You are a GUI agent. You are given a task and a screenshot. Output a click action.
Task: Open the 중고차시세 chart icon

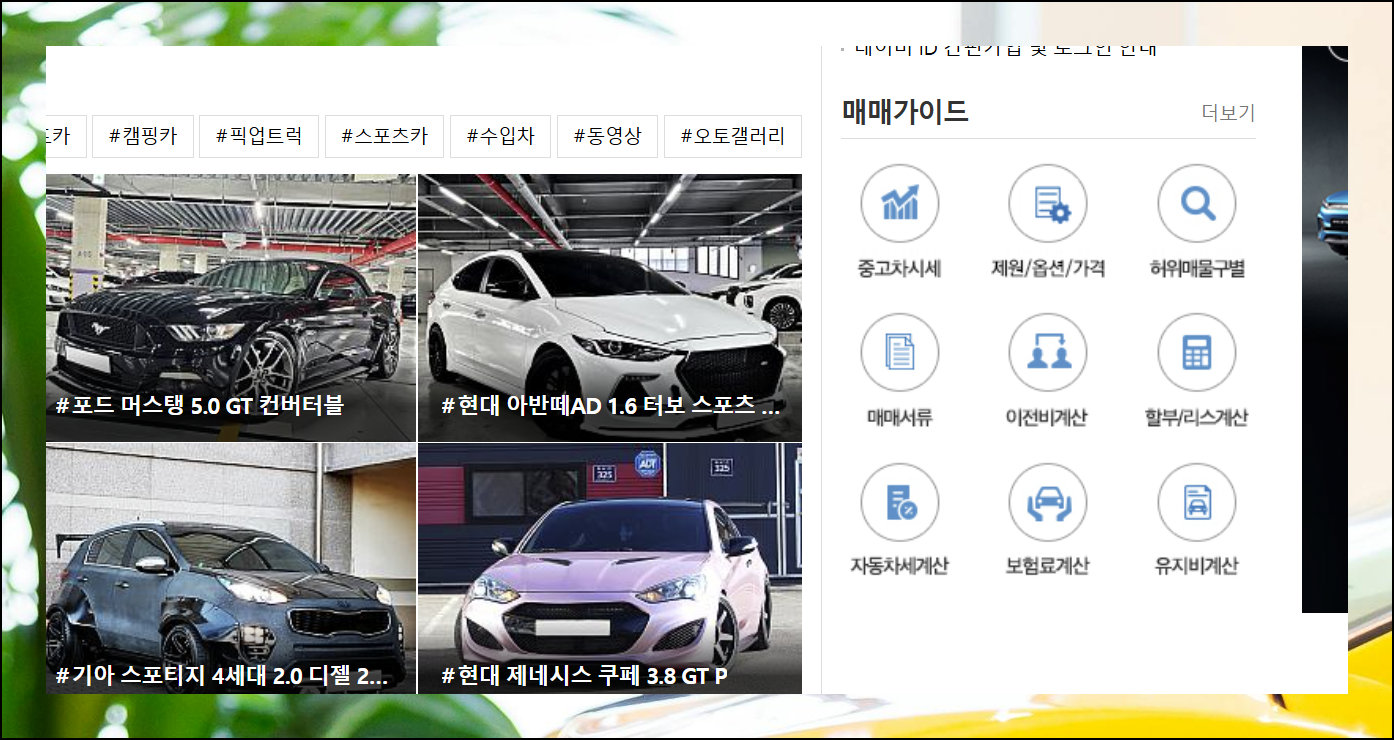point(899,204)
